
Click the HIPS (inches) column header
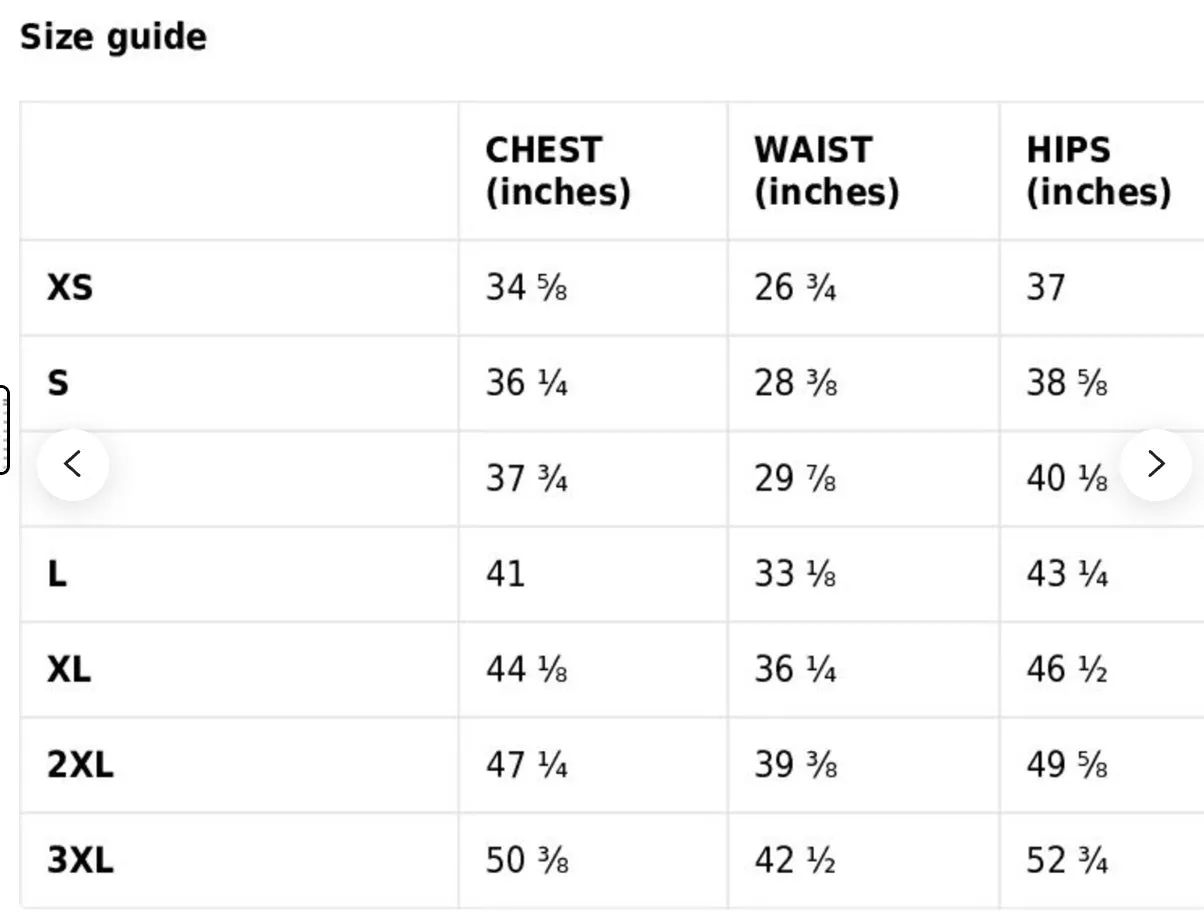[1098, 170]
